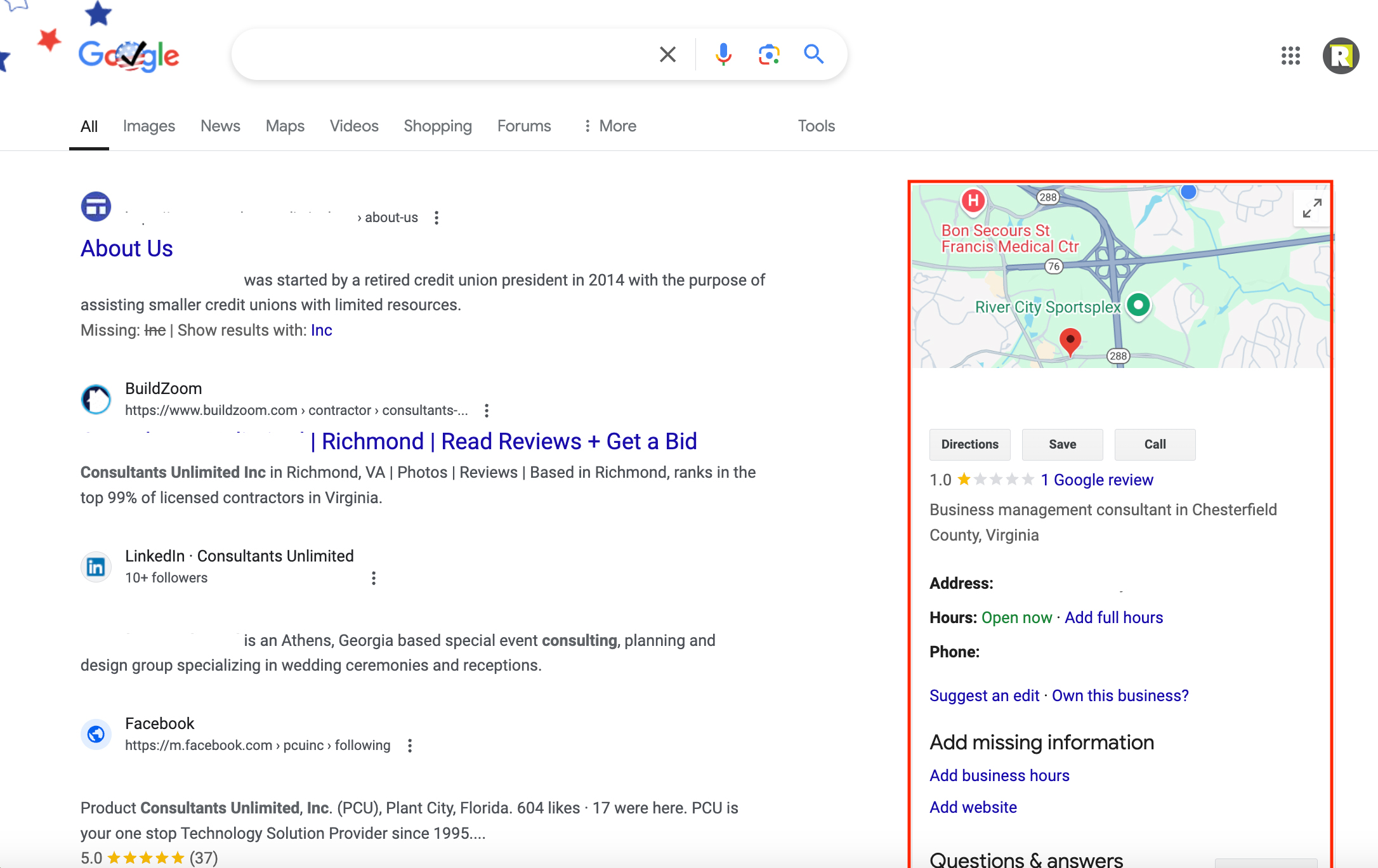Screen dimensions: 1378x868
Task: Switch to the Forums tab
Action: (x=524, y=126)
